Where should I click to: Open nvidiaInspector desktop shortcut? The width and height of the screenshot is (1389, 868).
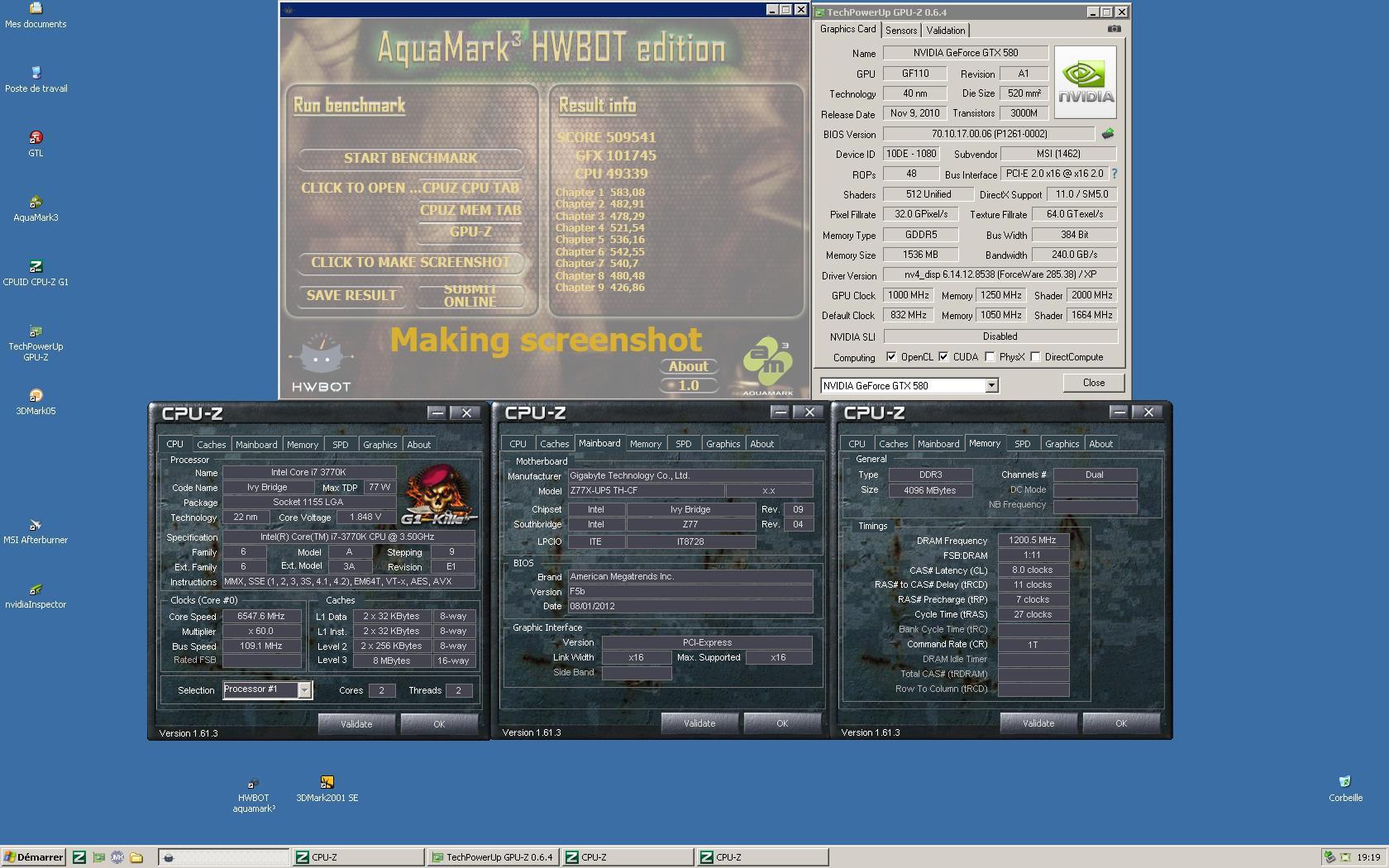(x=36, y=595)
